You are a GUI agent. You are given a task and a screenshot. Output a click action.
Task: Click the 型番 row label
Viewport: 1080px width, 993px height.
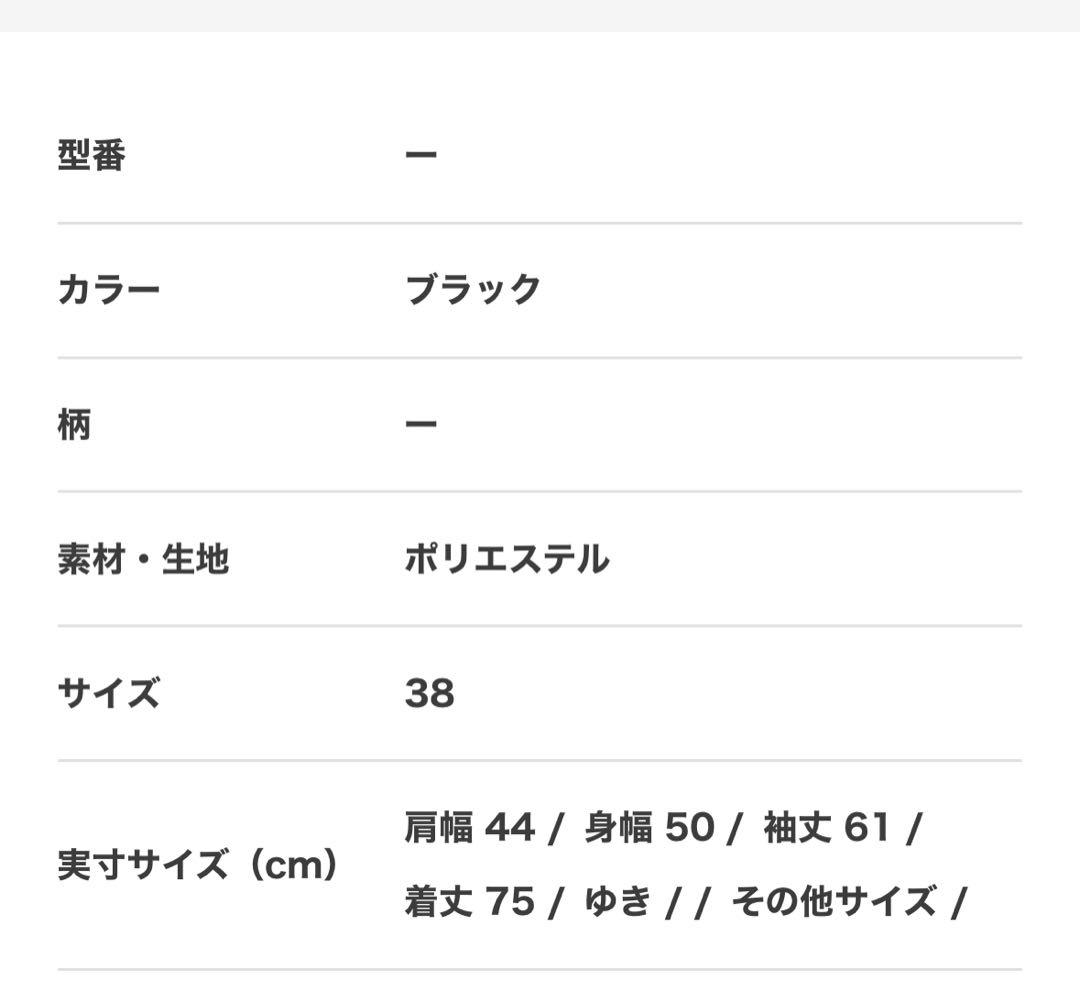(92, 156)
